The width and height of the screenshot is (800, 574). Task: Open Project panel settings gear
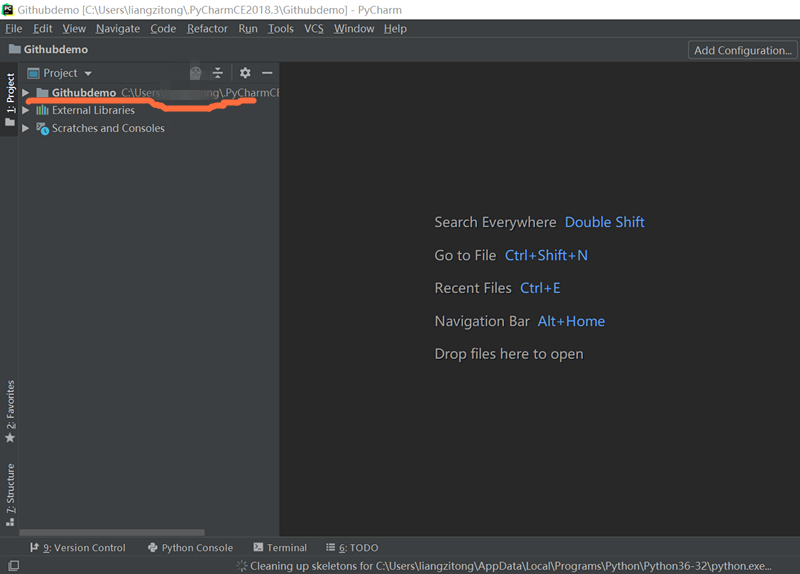(x=245, y=73)
